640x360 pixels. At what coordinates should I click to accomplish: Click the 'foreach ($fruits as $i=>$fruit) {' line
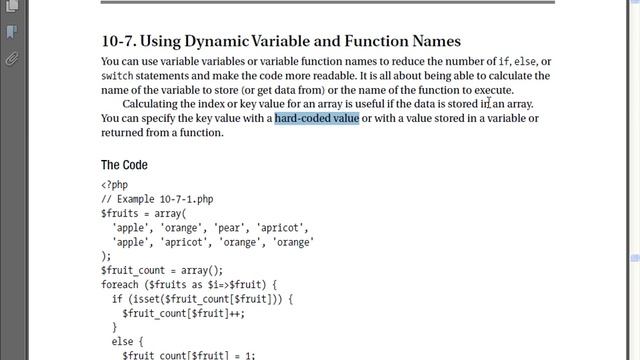pos(189,284)
